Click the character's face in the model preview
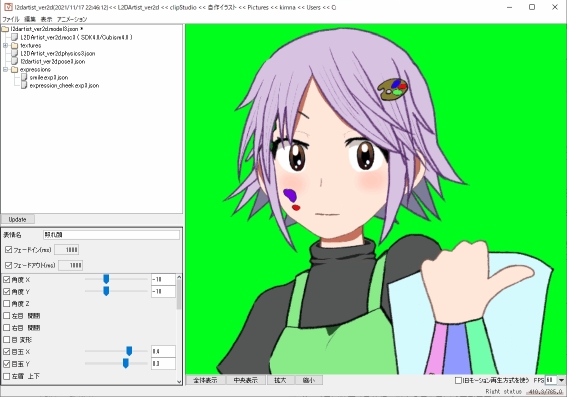Viewport: 567px width, 397px height. point(329,181)
